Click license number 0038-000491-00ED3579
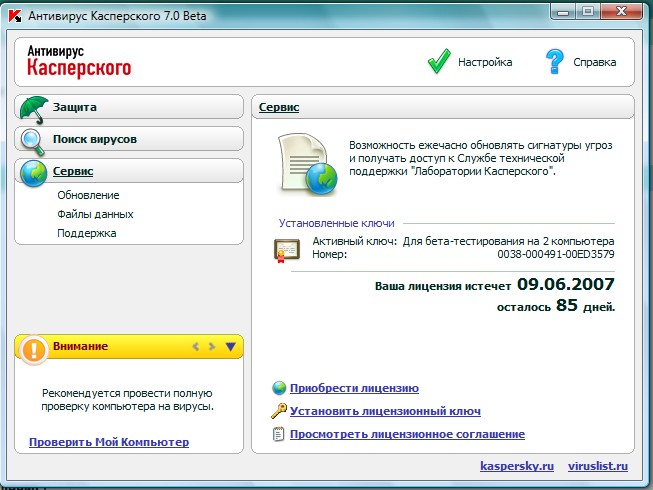The width and height of the screenshot is (653, 490). tap(556, 254)
